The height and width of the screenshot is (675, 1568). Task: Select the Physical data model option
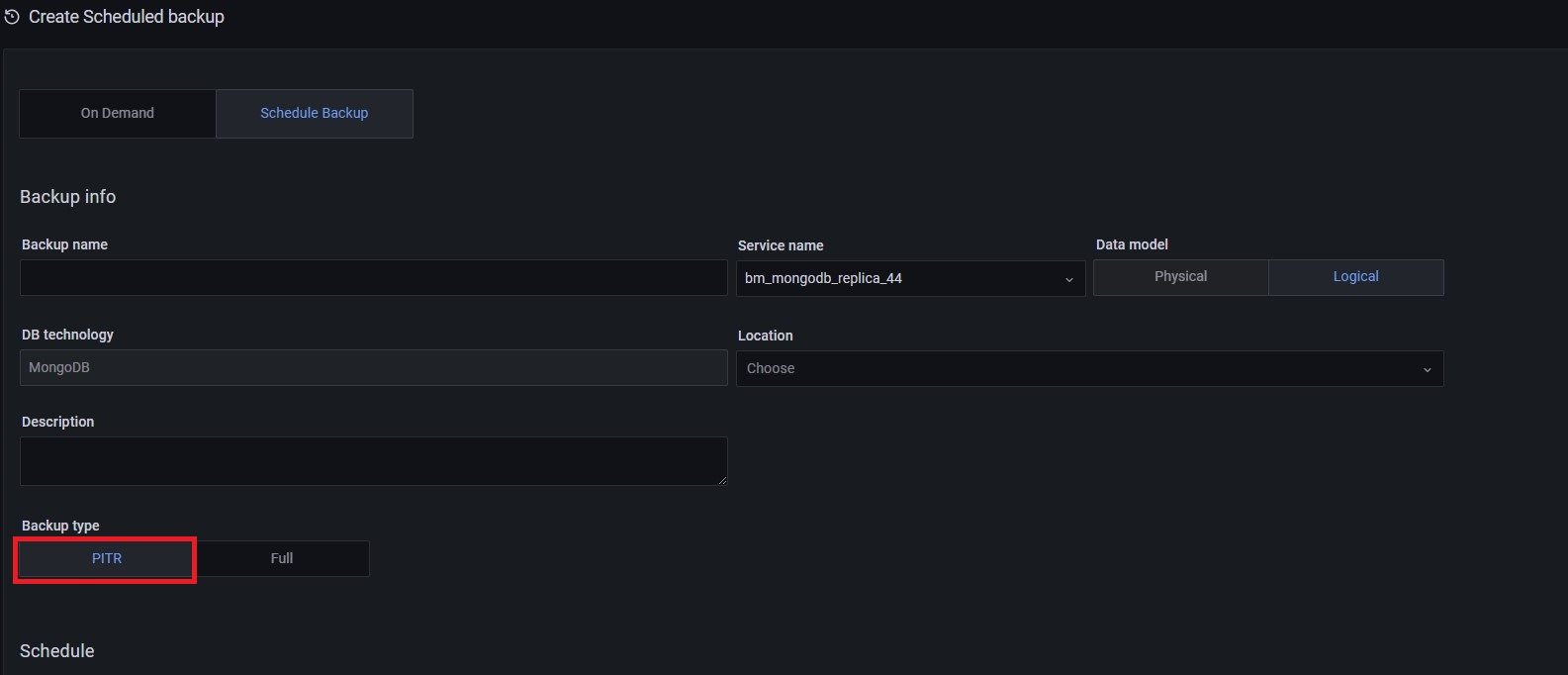[1180, 277]
